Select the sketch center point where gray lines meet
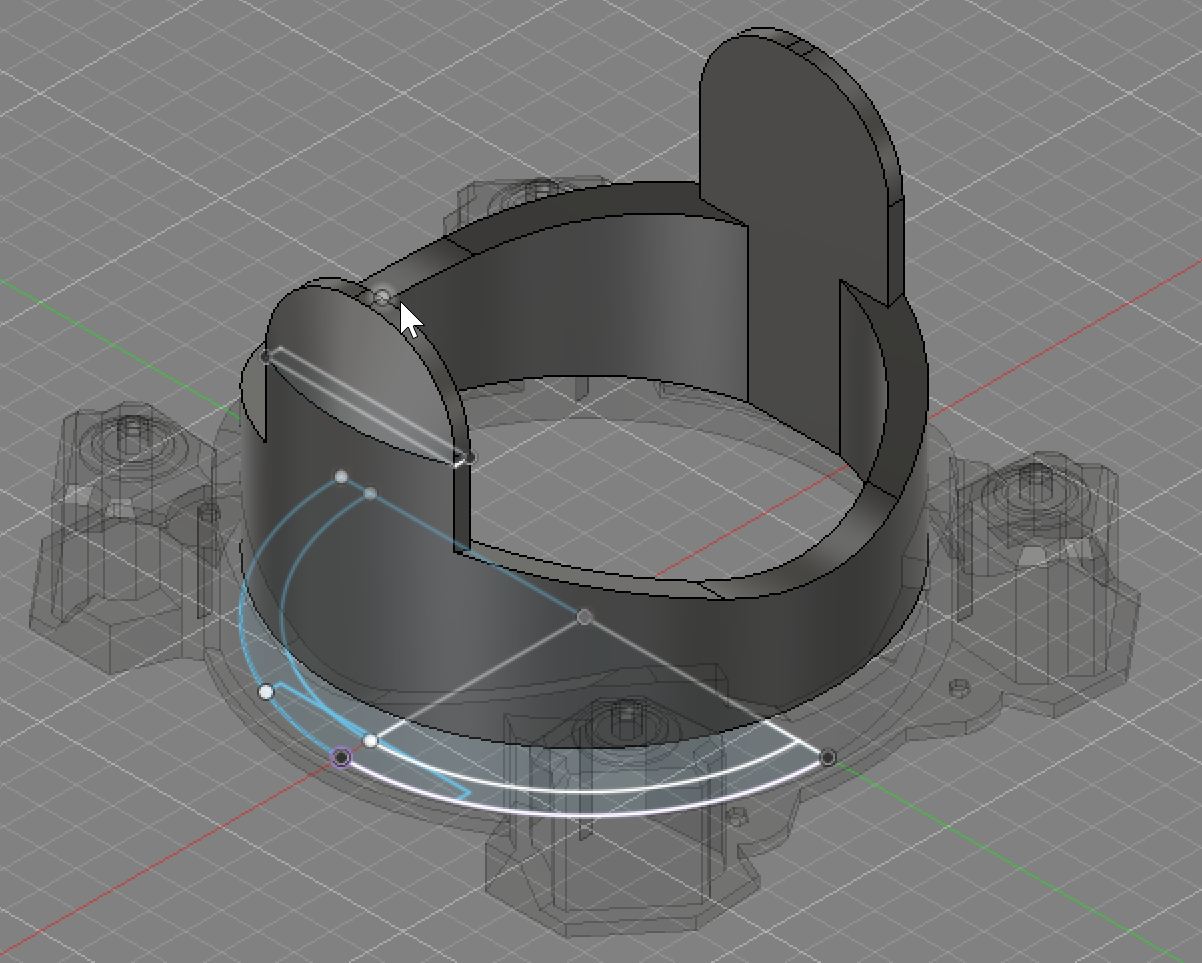The image size is (1202, 963). click(x=584, y=618)
